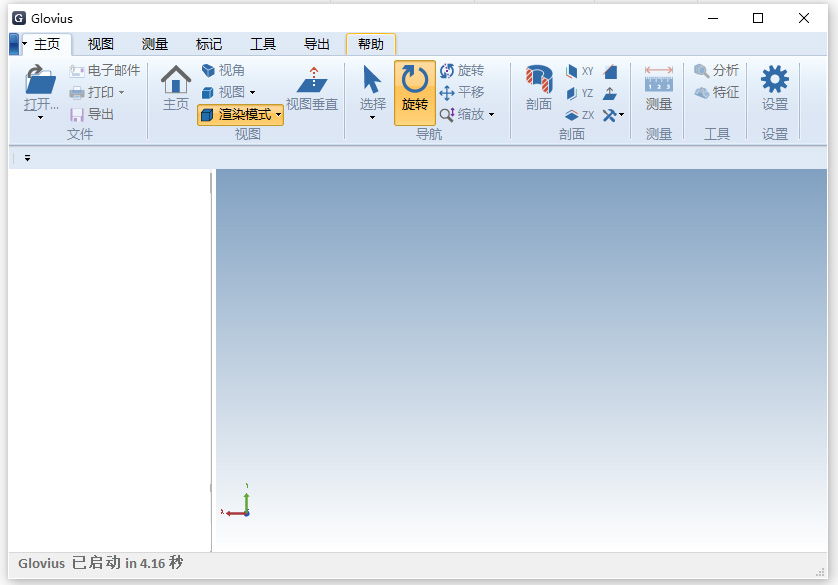Activate 视图垂直 view perpendicular mode
This screenshot has width=838, height=585.
(x=312, y=88)
